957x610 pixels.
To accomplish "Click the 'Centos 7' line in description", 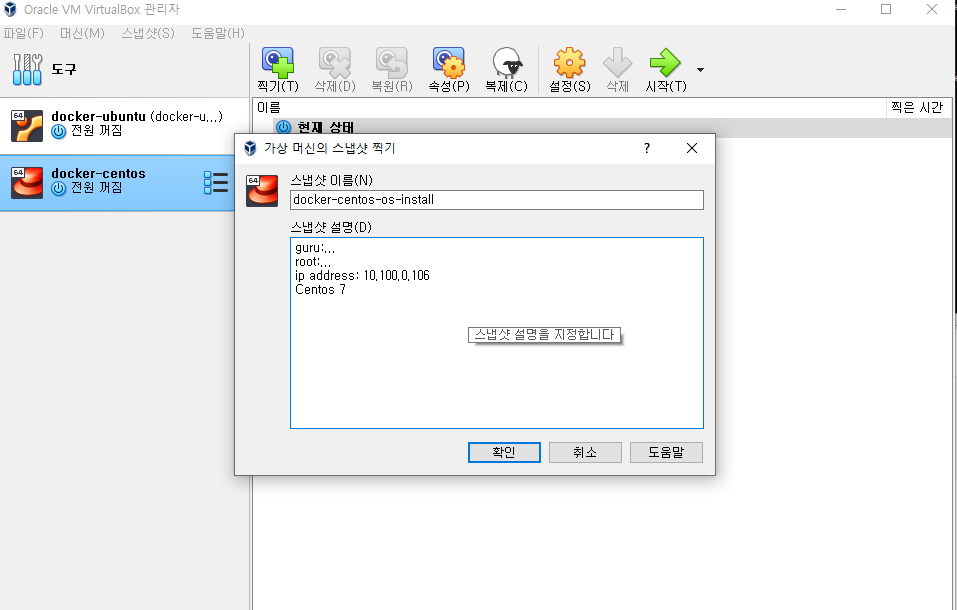I will tap(320, 289).
